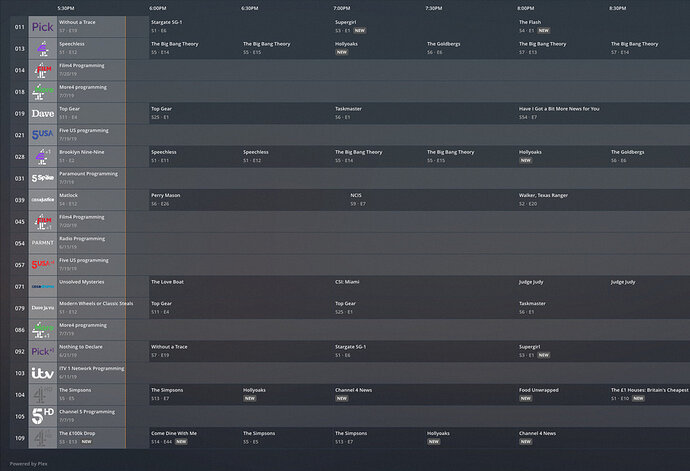The width and height of the screenshot is (690, 471).
Task: Open the Dave channel logo on row 019
Action: coord(43,113)
